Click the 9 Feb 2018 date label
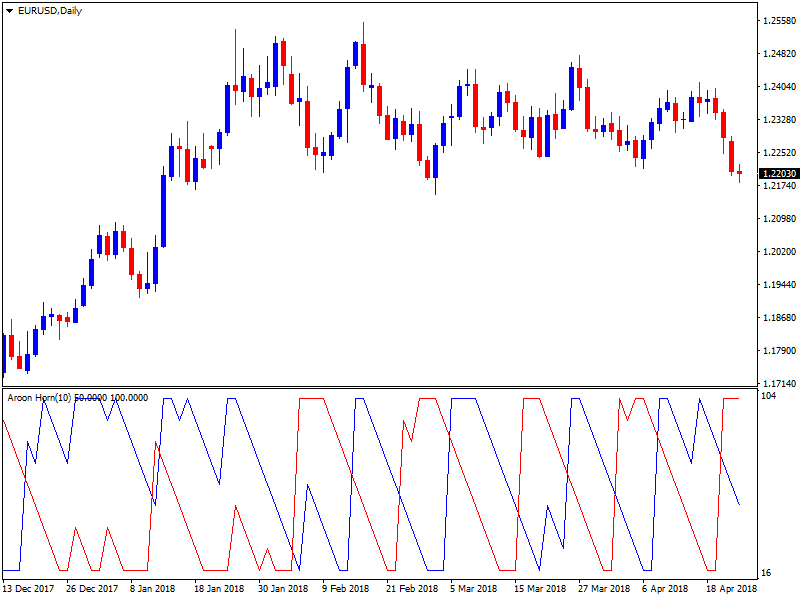The width and height of the screenshot is (800, 600). click(345, 589)
